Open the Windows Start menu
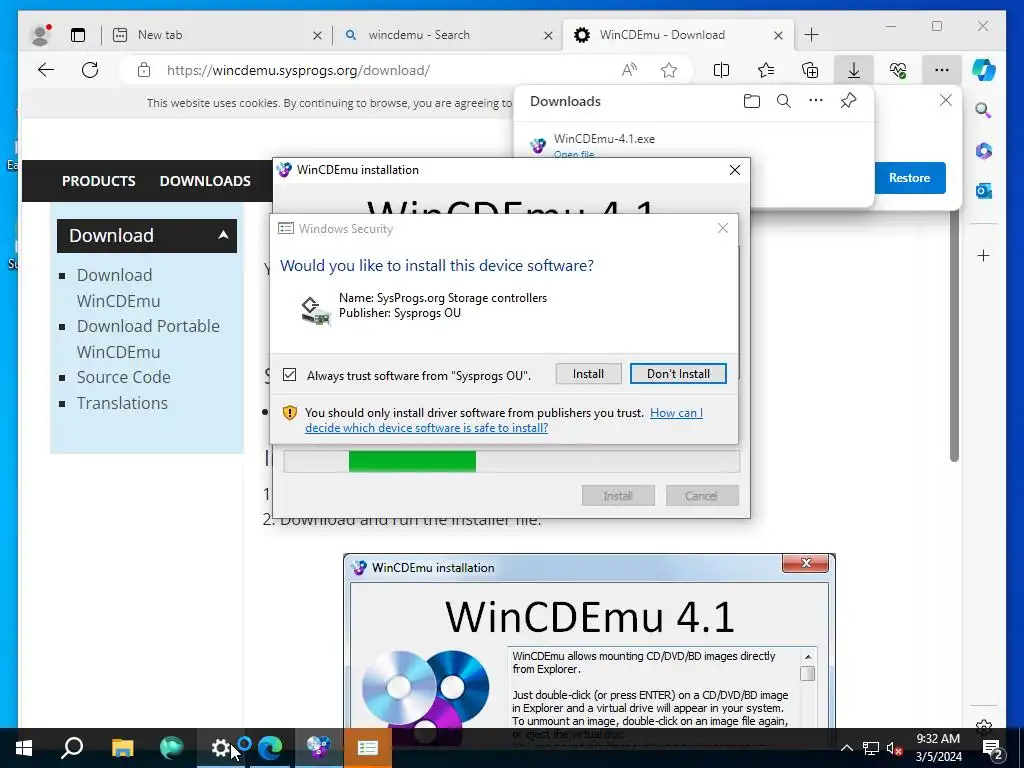This screenshot has width=1024, height=768. [24, 748]
